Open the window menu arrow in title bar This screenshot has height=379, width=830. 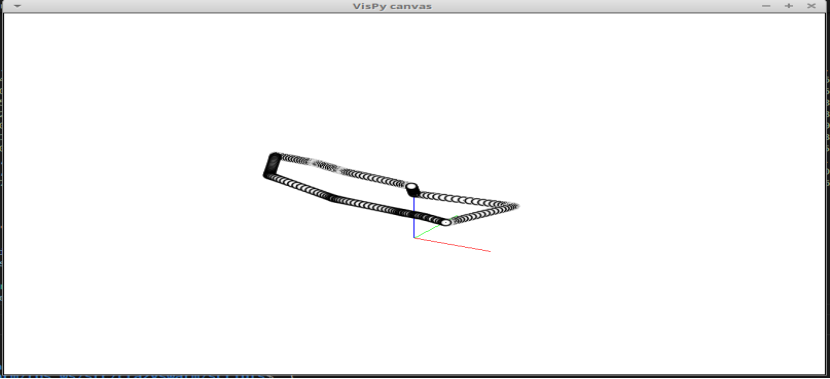(x=17, y=6)
